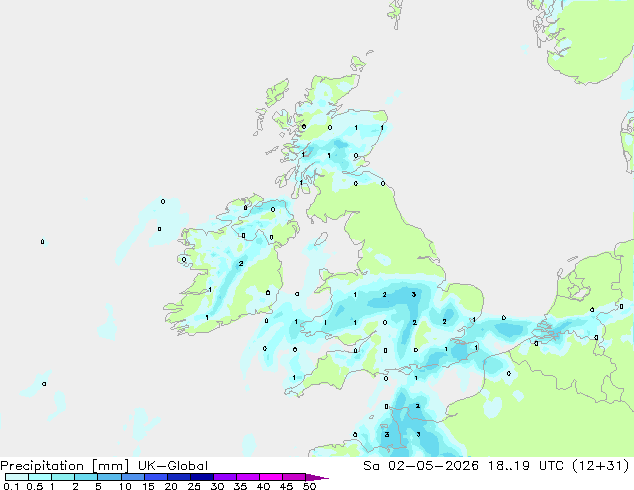634x490 pixels.
Task: Click the 40–45 mm magenta legend swatch
Action: (x=271, y=477)
